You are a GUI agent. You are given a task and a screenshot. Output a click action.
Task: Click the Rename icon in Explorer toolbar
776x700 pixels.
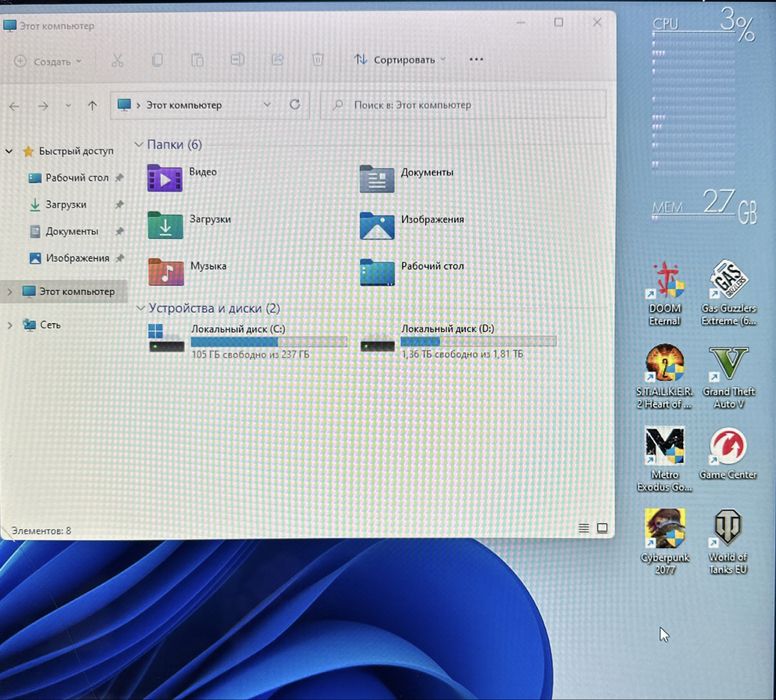tap(238, 60)
